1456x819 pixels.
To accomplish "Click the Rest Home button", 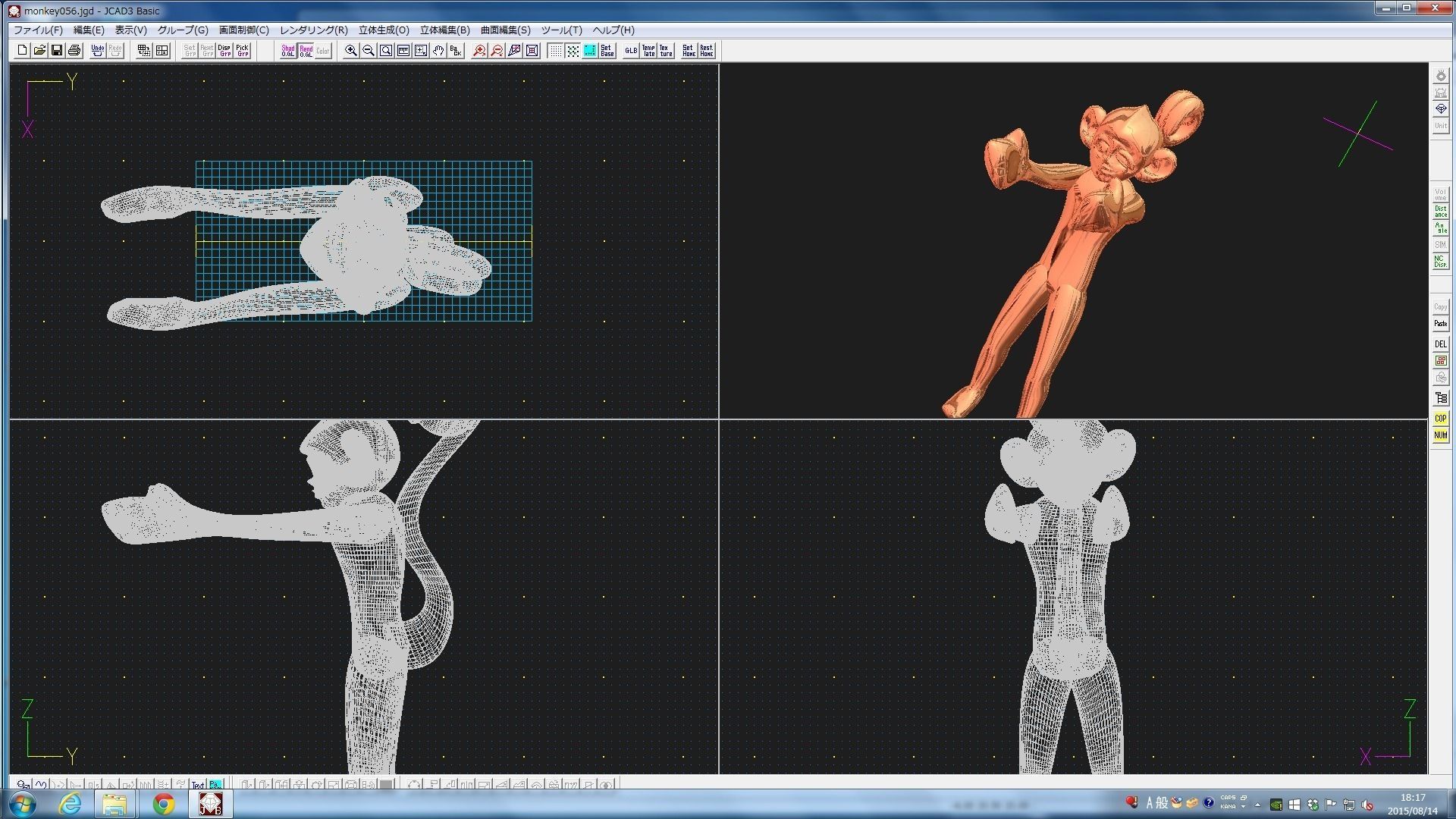I will (x=706, y=51).
